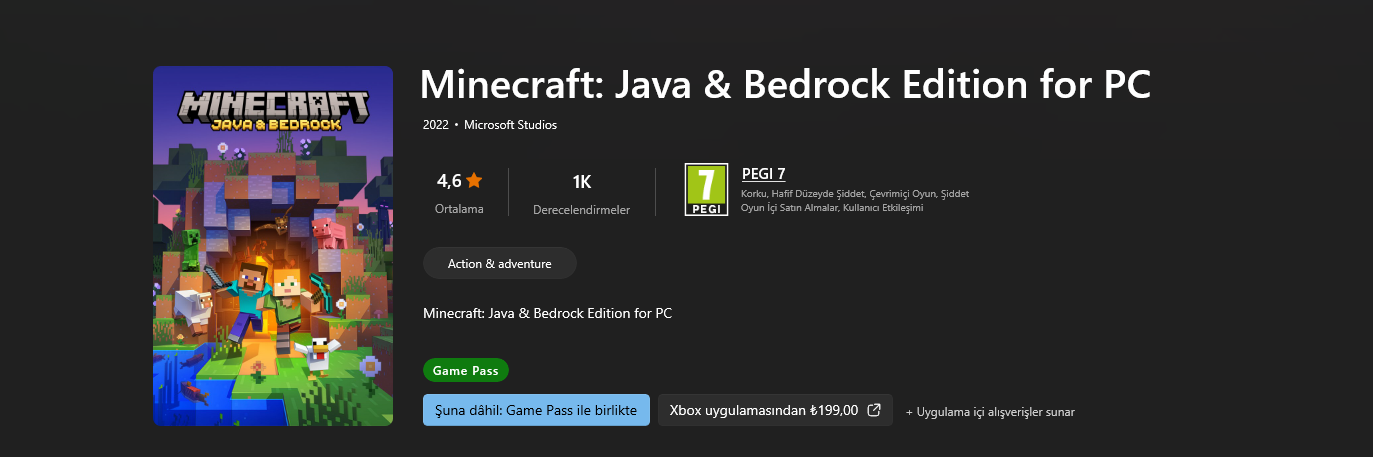Click the green Game Pass badge
This screenshot has width=1373, height=457.
466,370
